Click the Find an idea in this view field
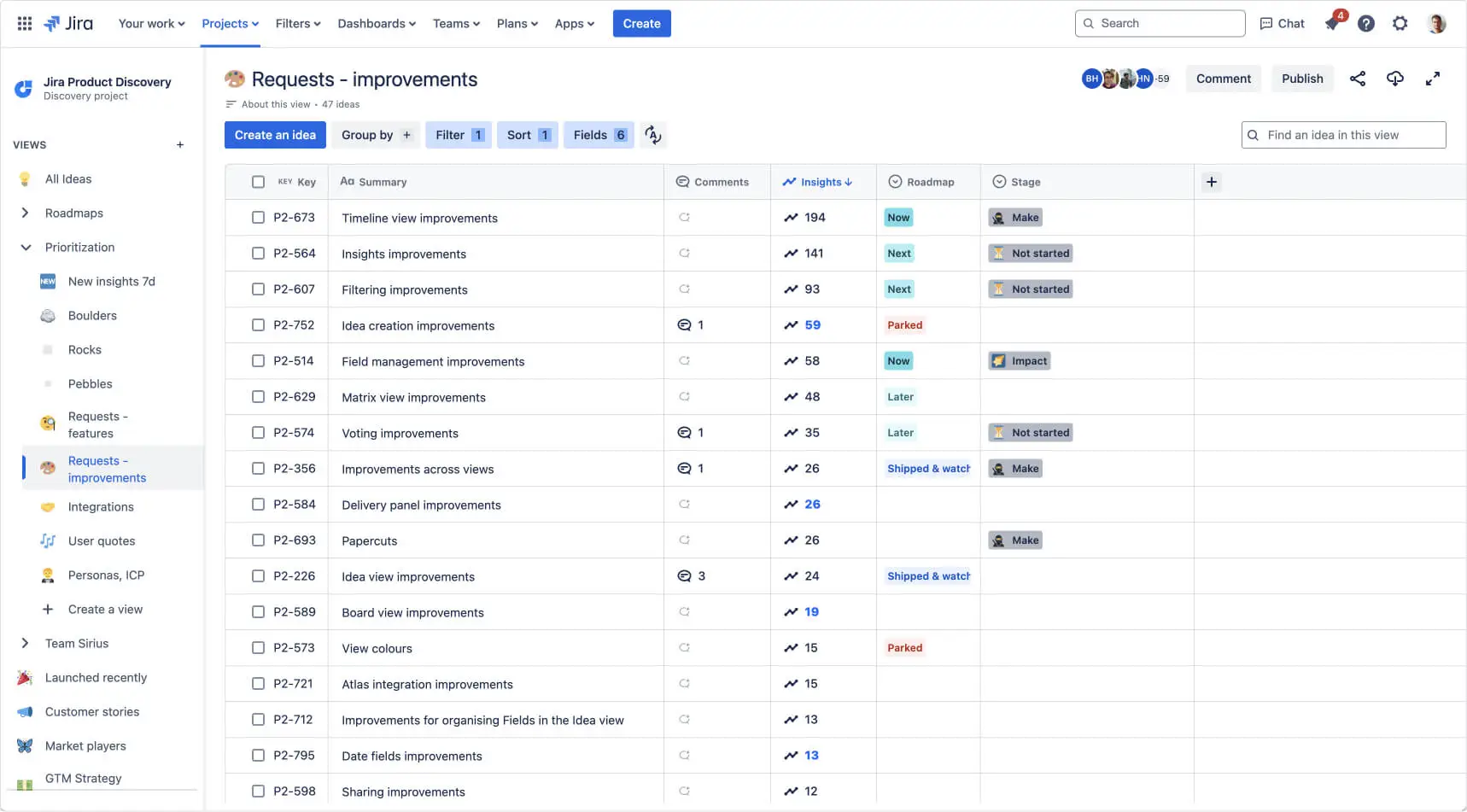1467x812 pixels. 1344,135
